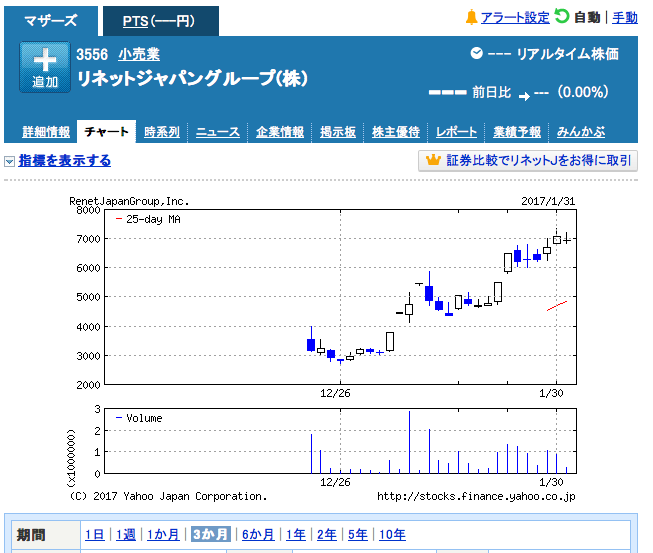
Task: Set chart period to 2年
Action: [326, 534]
